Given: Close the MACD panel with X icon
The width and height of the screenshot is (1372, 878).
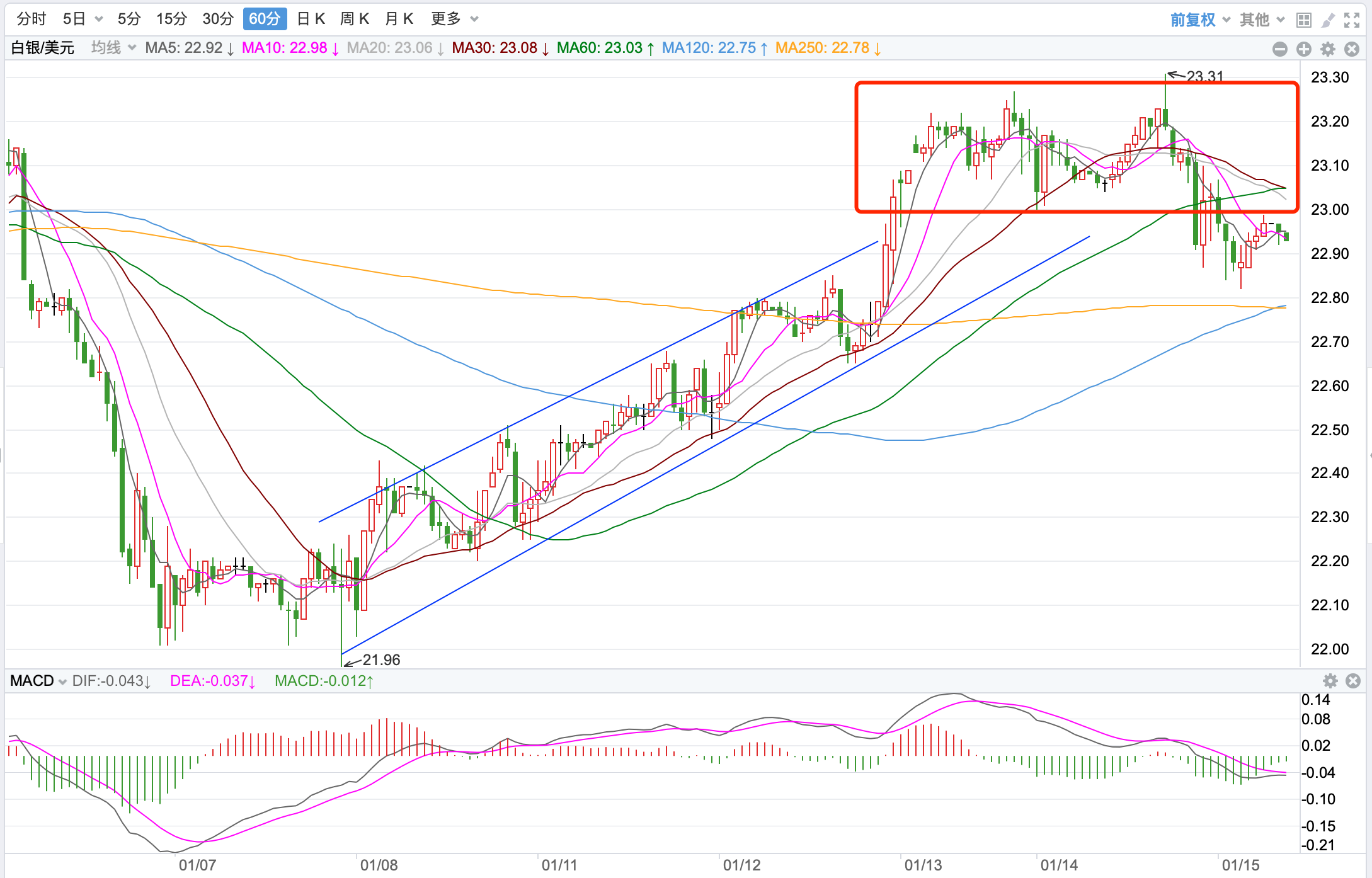Looking at the screenshot, I should (x=1353, y=681).
